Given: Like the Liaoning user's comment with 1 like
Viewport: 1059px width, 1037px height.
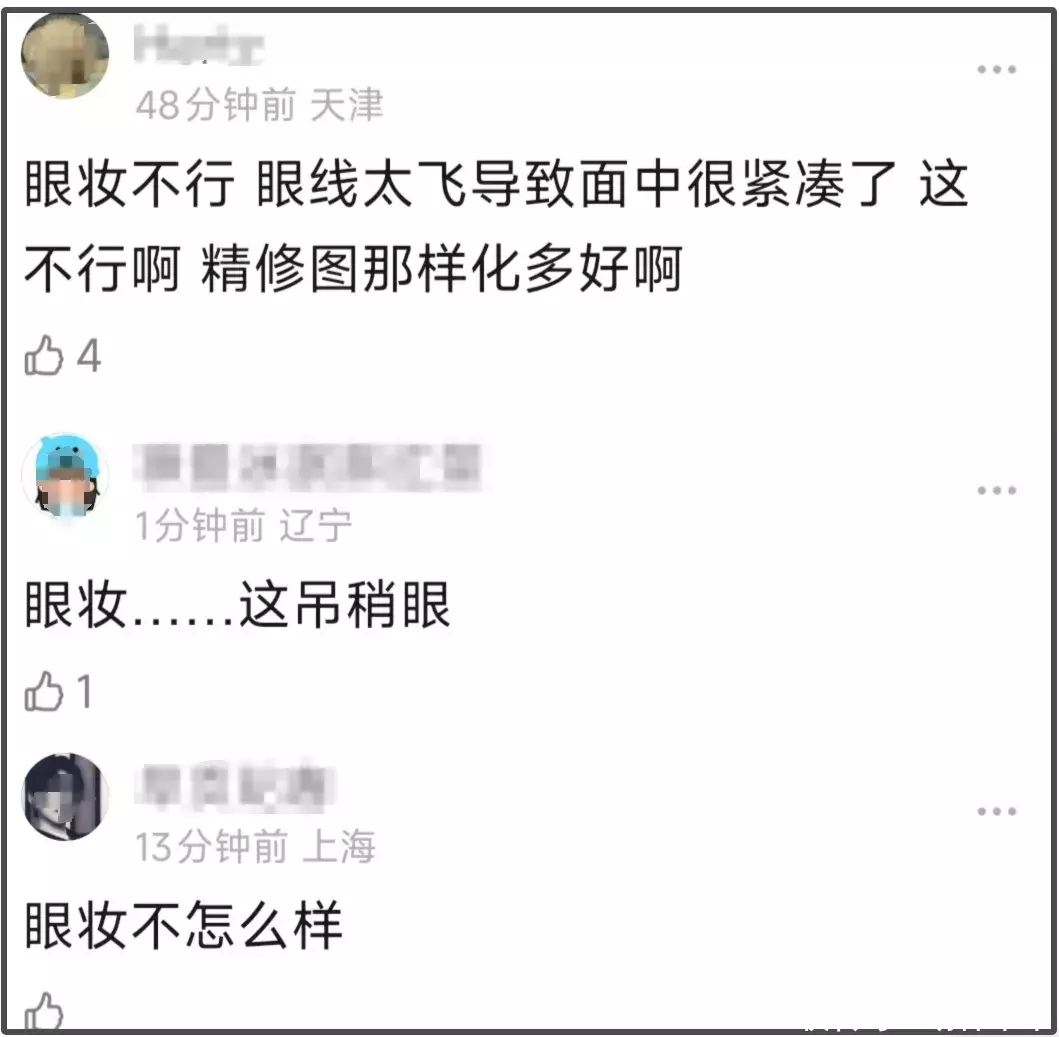Looking at the screenshot, I should [44, 690].
